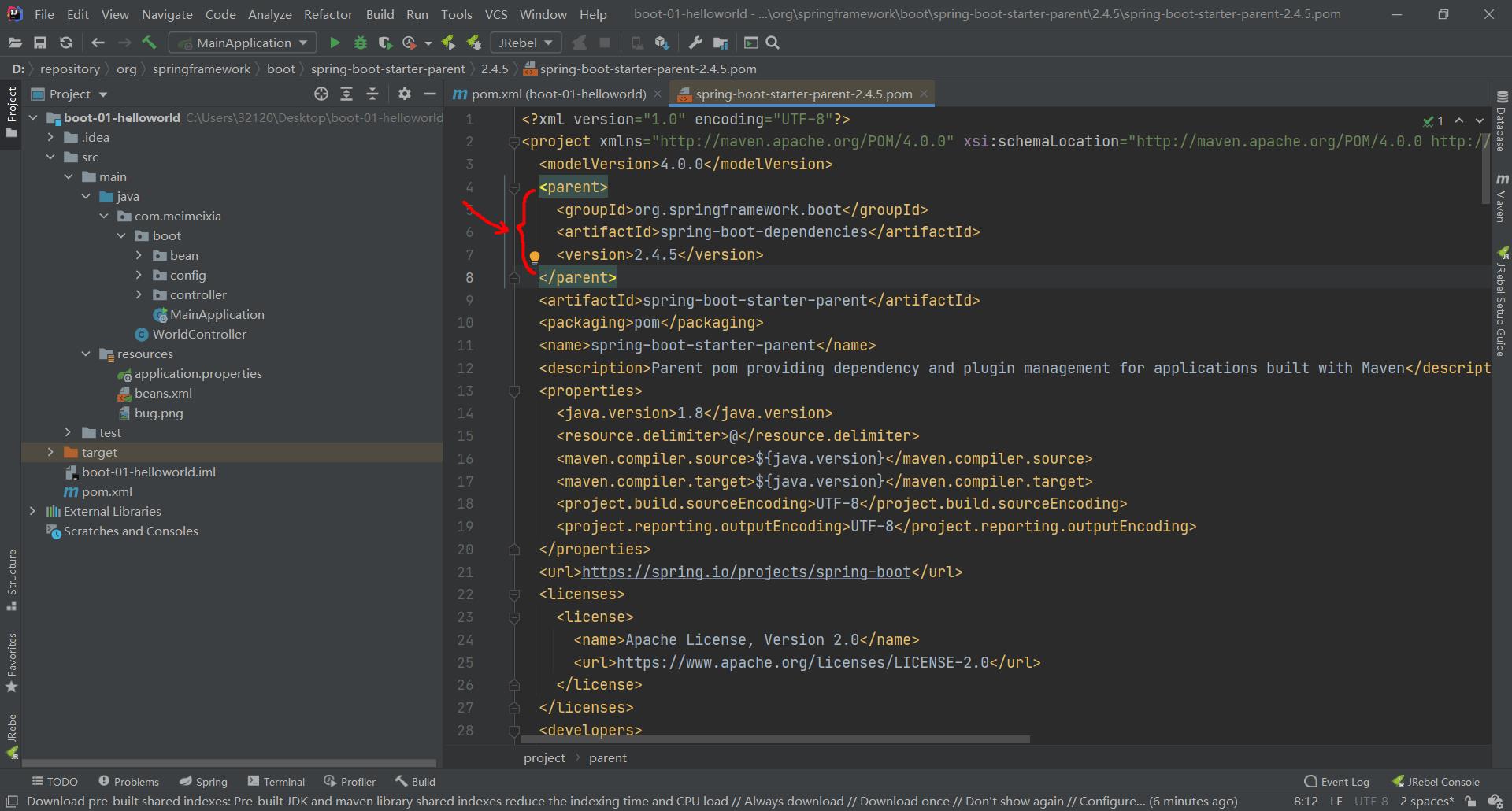
Task: Close the spring-boot-starter-parent-2.4.5.pom tab
Action: 924,94
